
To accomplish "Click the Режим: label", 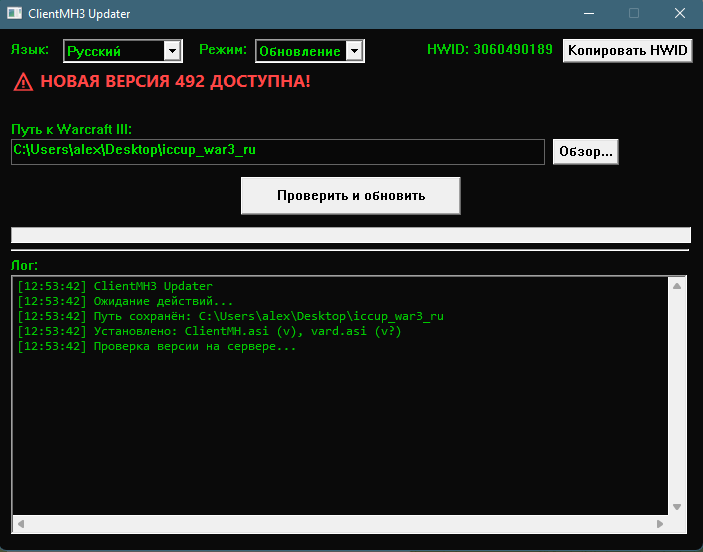I will tap(223, 49).
